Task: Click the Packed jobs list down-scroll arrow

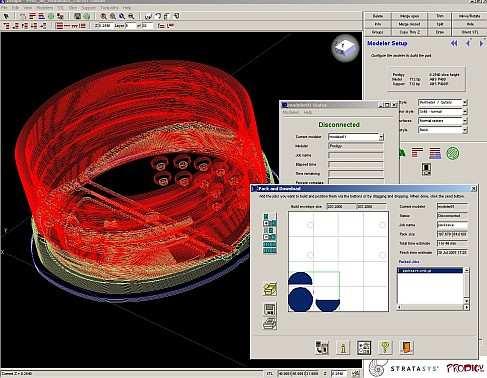Action: tap(466, 301)
